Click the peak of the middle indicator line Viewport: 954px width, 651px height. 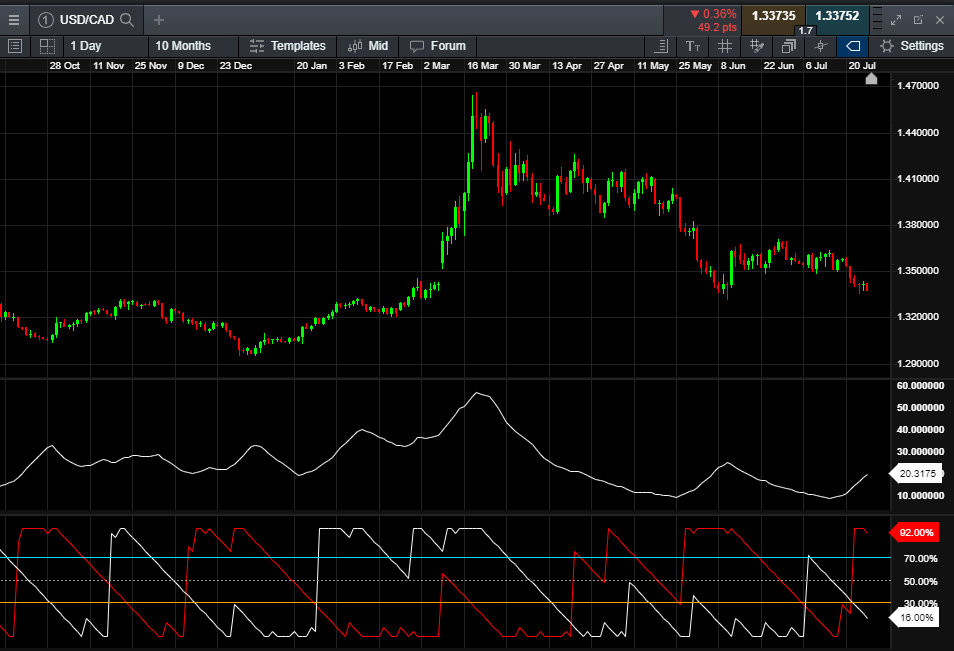point(478,393)
